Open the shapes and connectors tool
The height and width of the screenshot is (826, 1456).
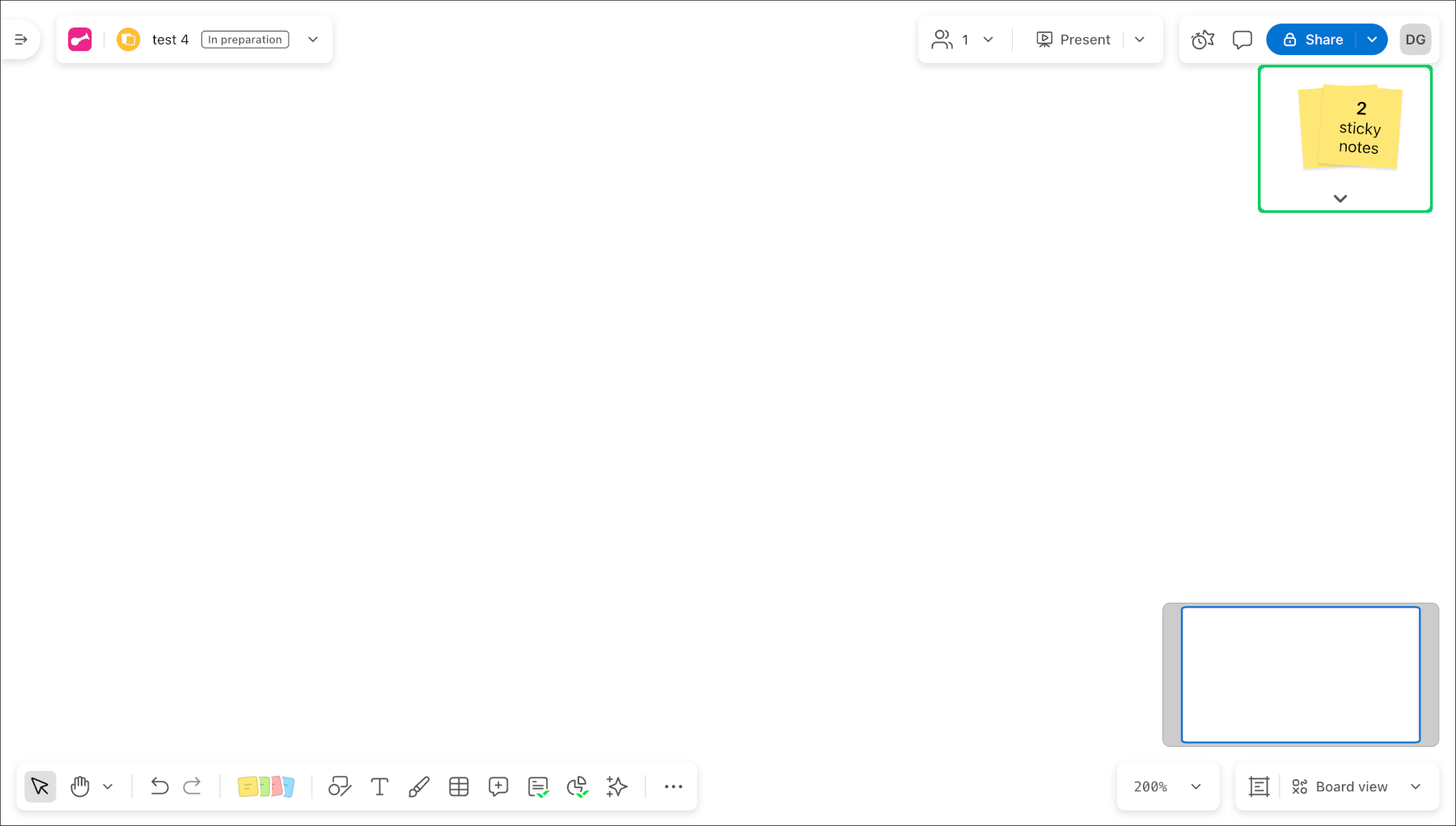click(x=339, y=786)
